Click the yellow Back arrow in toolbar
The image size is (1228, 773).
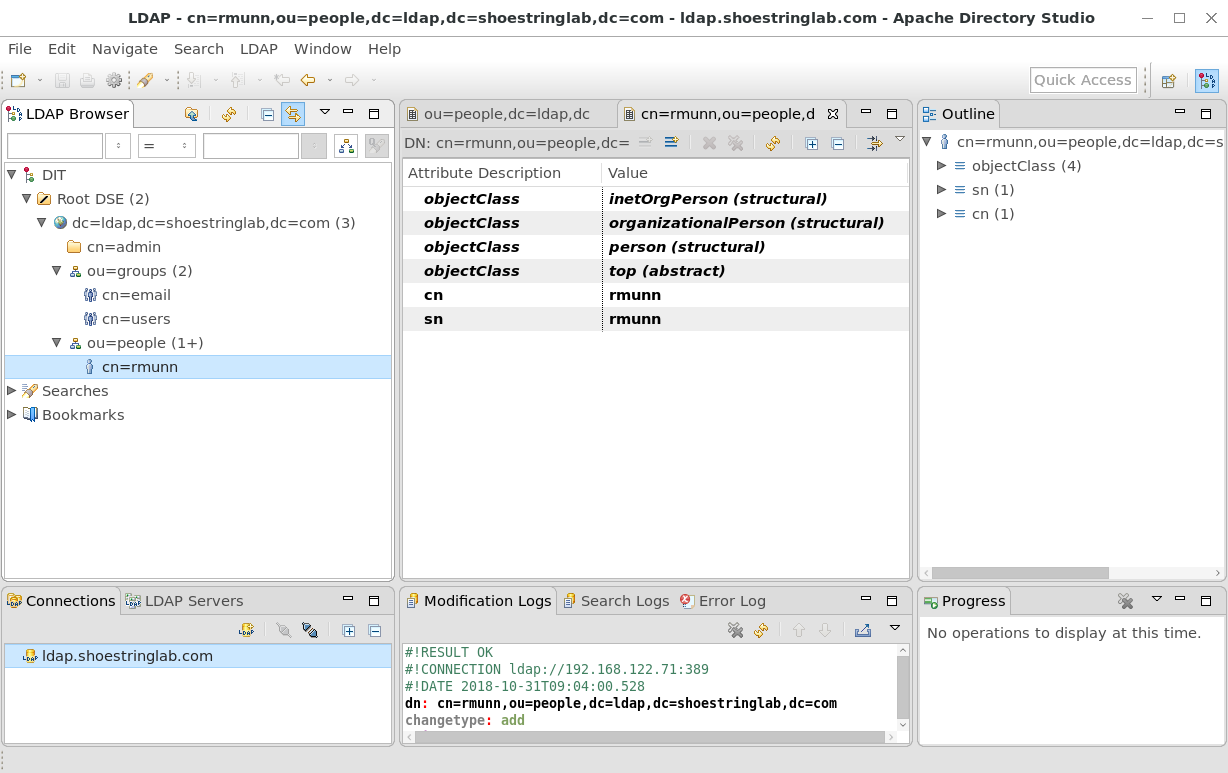tap(308, 80)
